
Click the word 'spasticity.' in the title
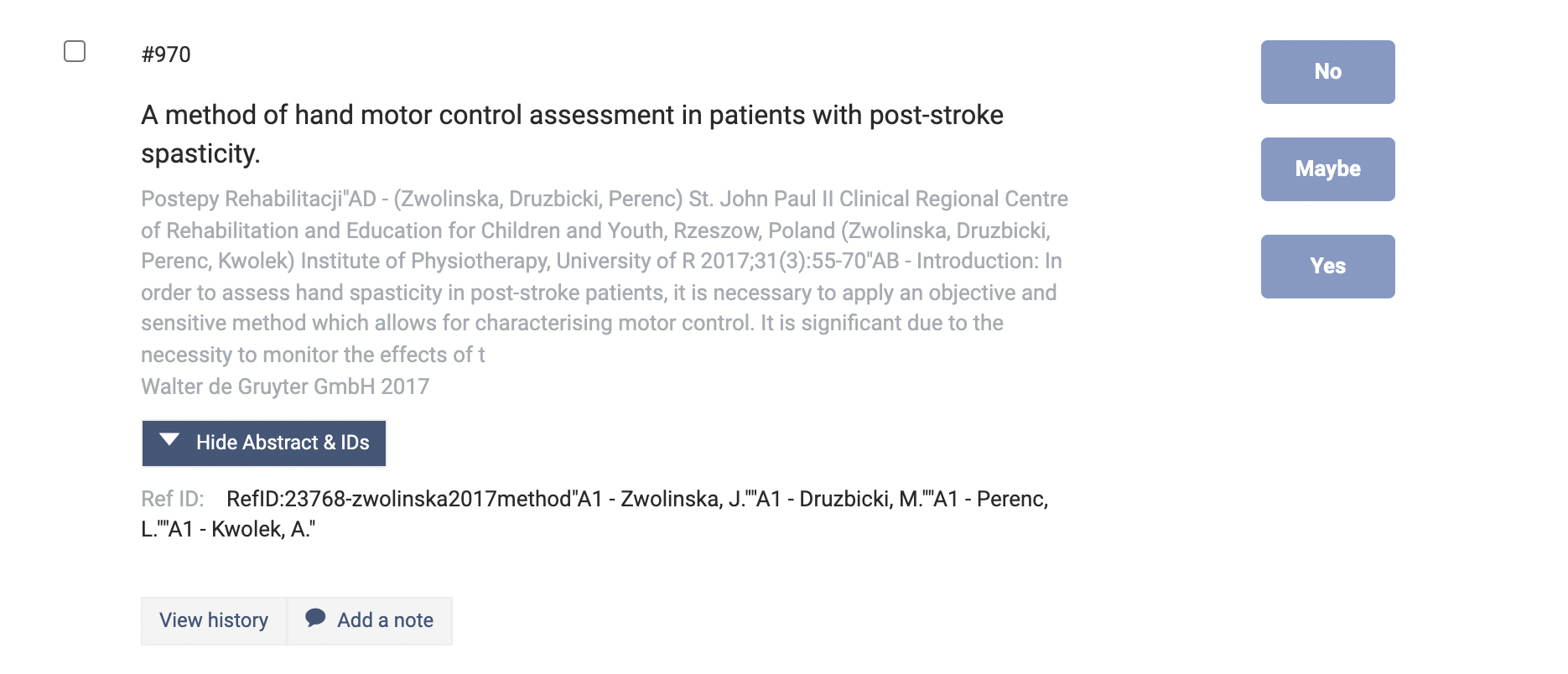(200, 154)
